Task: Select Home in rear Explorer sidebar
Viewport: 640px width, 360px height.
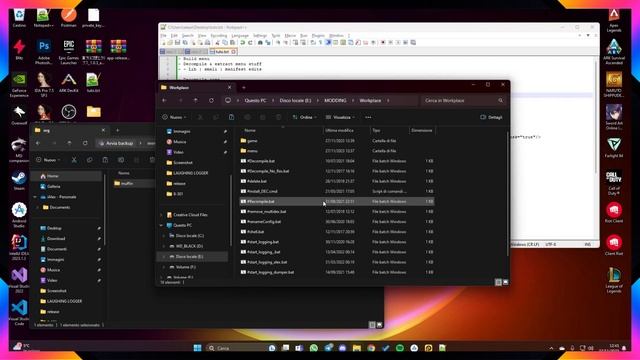Action: click(x=67, y=176)
